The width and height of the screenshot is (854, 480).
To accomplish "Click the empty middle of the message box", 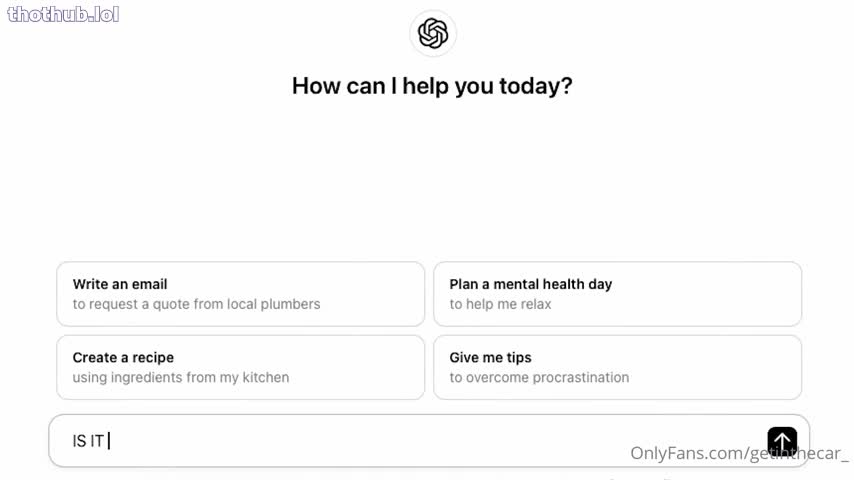I will click(x=420, y=441).
